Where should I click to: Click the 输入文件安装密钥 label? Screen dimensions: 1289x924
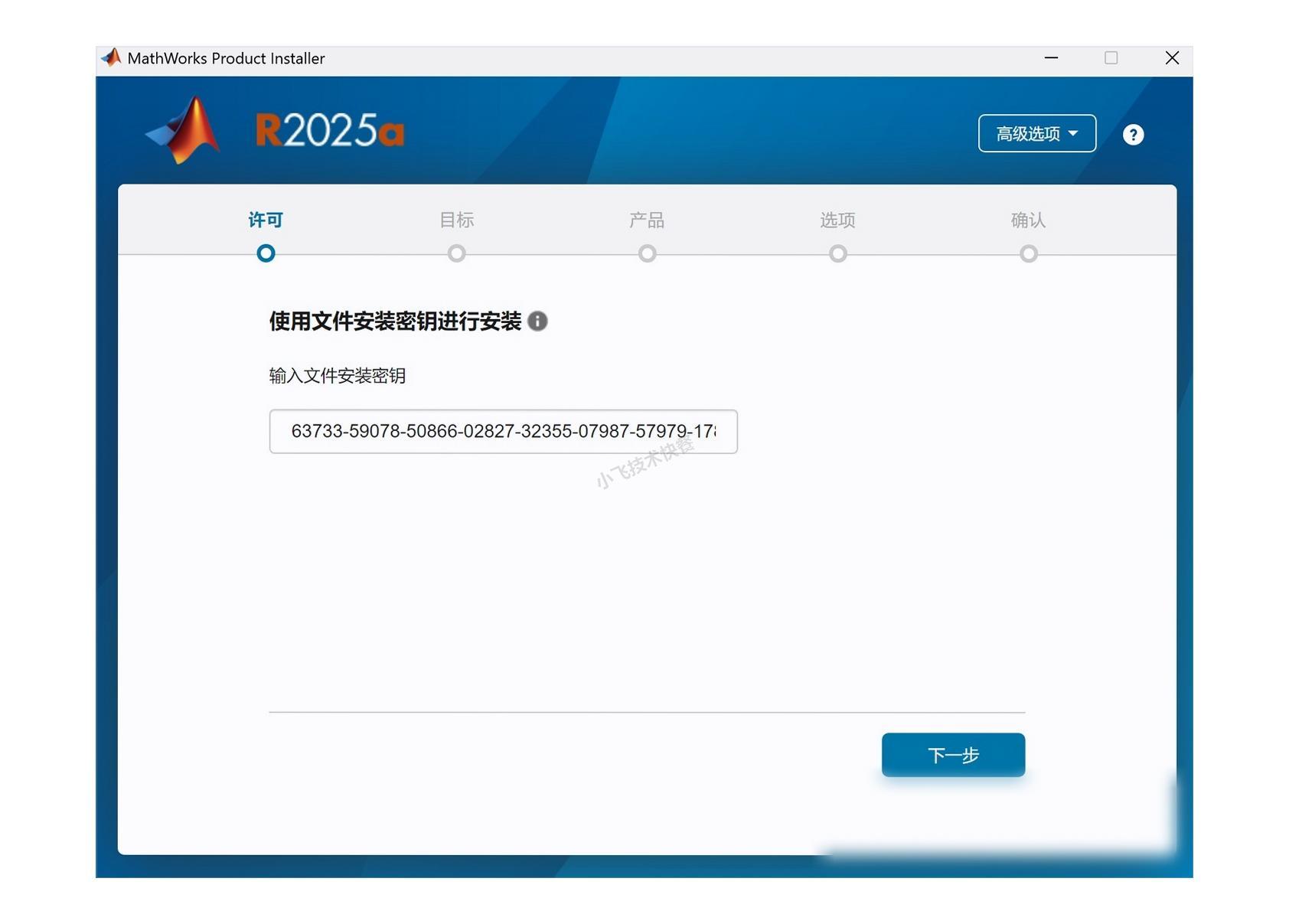(337, 376)
